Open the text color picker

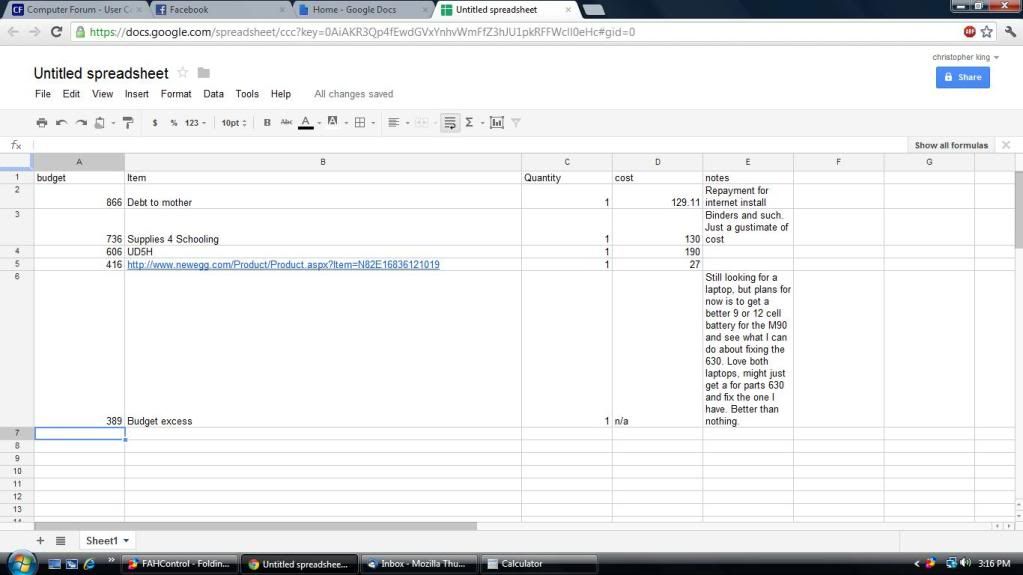(305, 123)
